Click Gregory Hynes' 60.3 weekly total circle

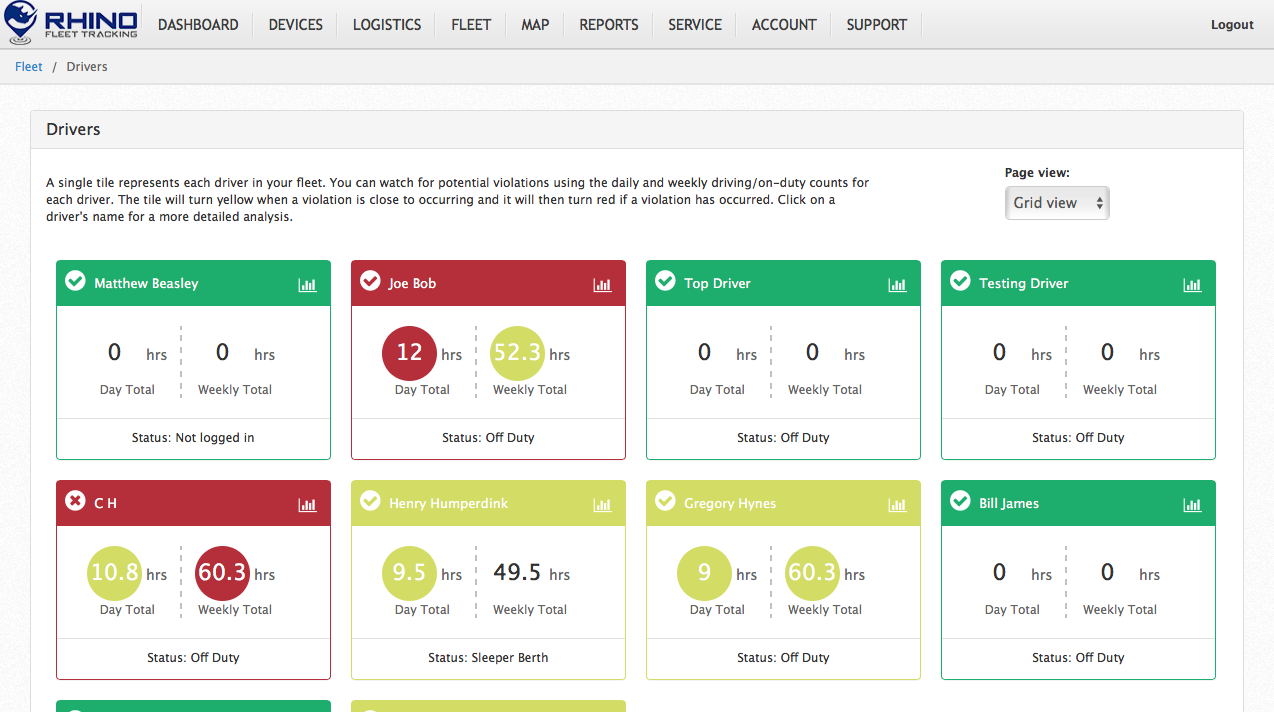pyautogui.click(x=813, y=573)
